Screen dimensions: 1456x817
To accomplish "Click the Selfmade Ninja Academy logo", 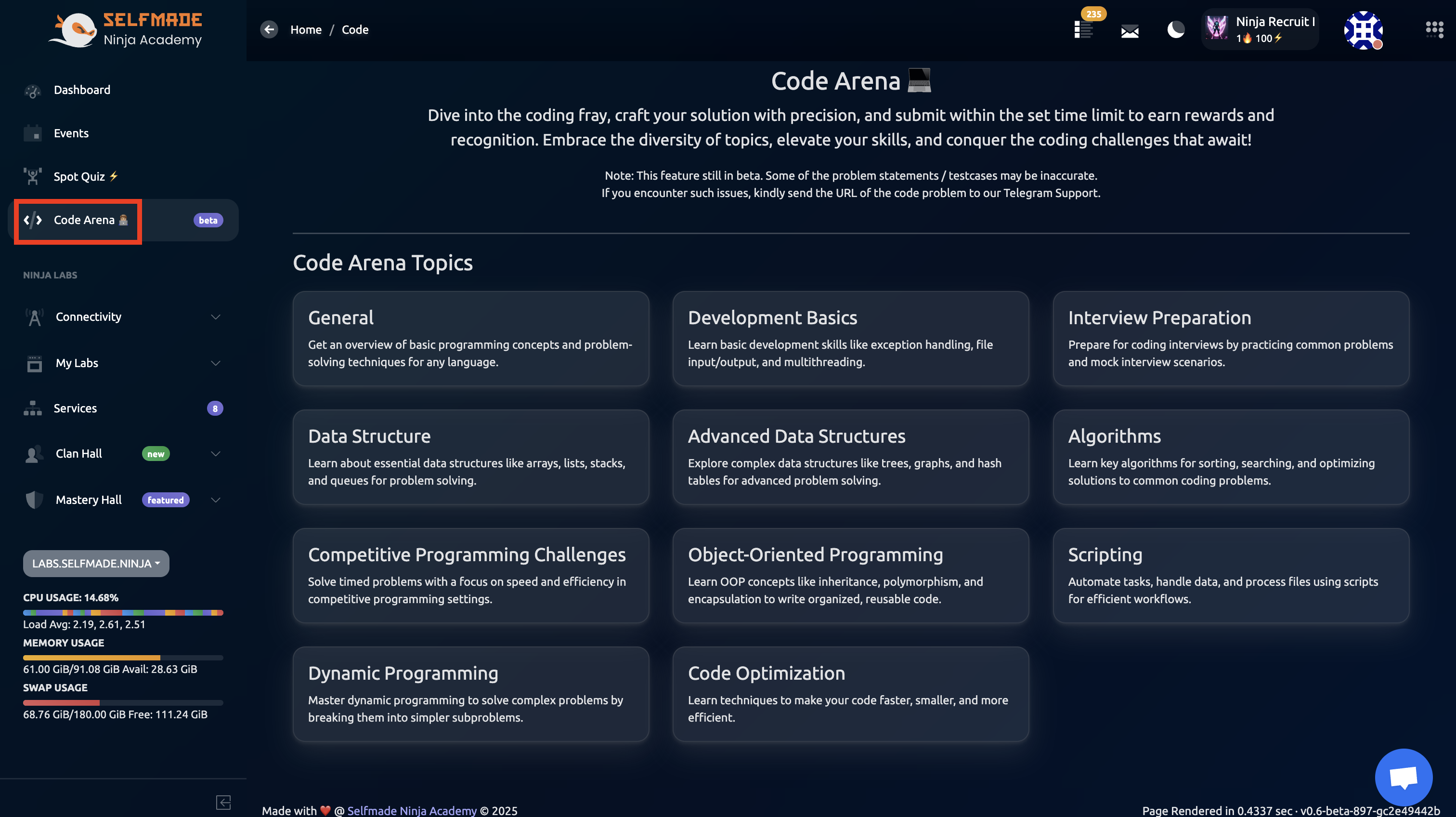I will (x=126, y=29).
